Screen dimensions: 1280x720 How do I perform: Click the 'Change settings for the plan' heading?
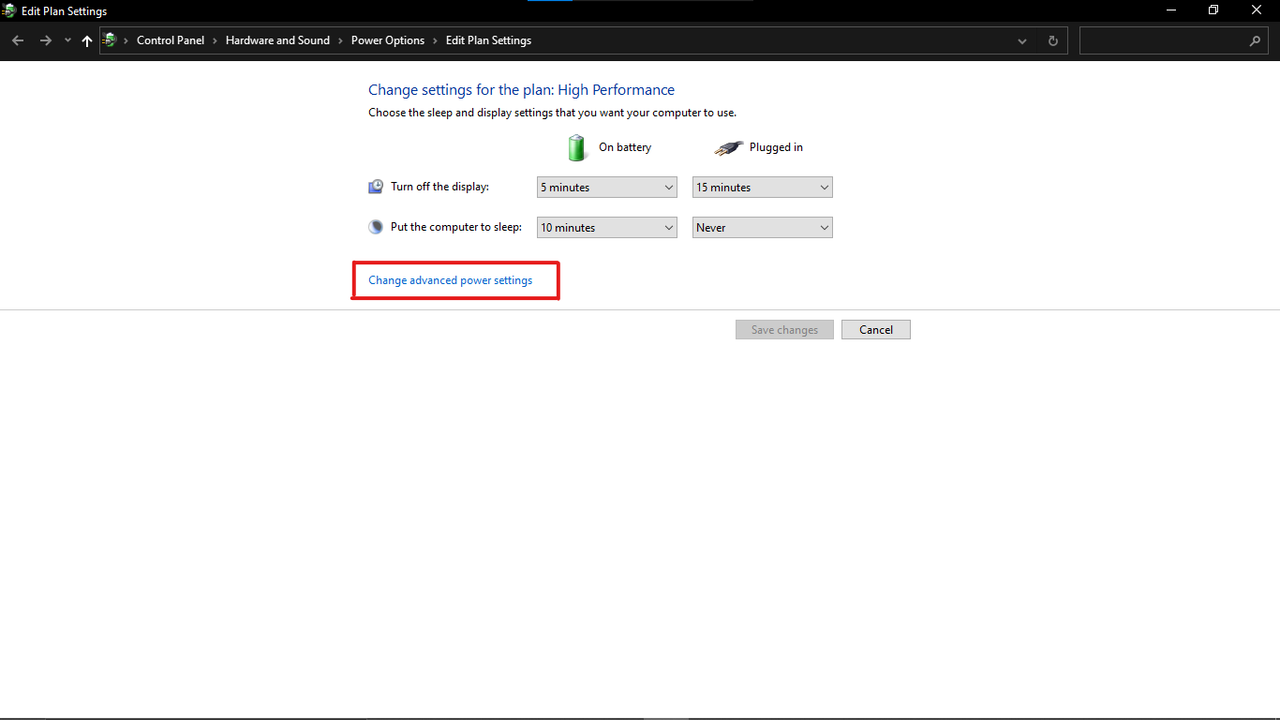pyautogui.click(x=521, y=90)
